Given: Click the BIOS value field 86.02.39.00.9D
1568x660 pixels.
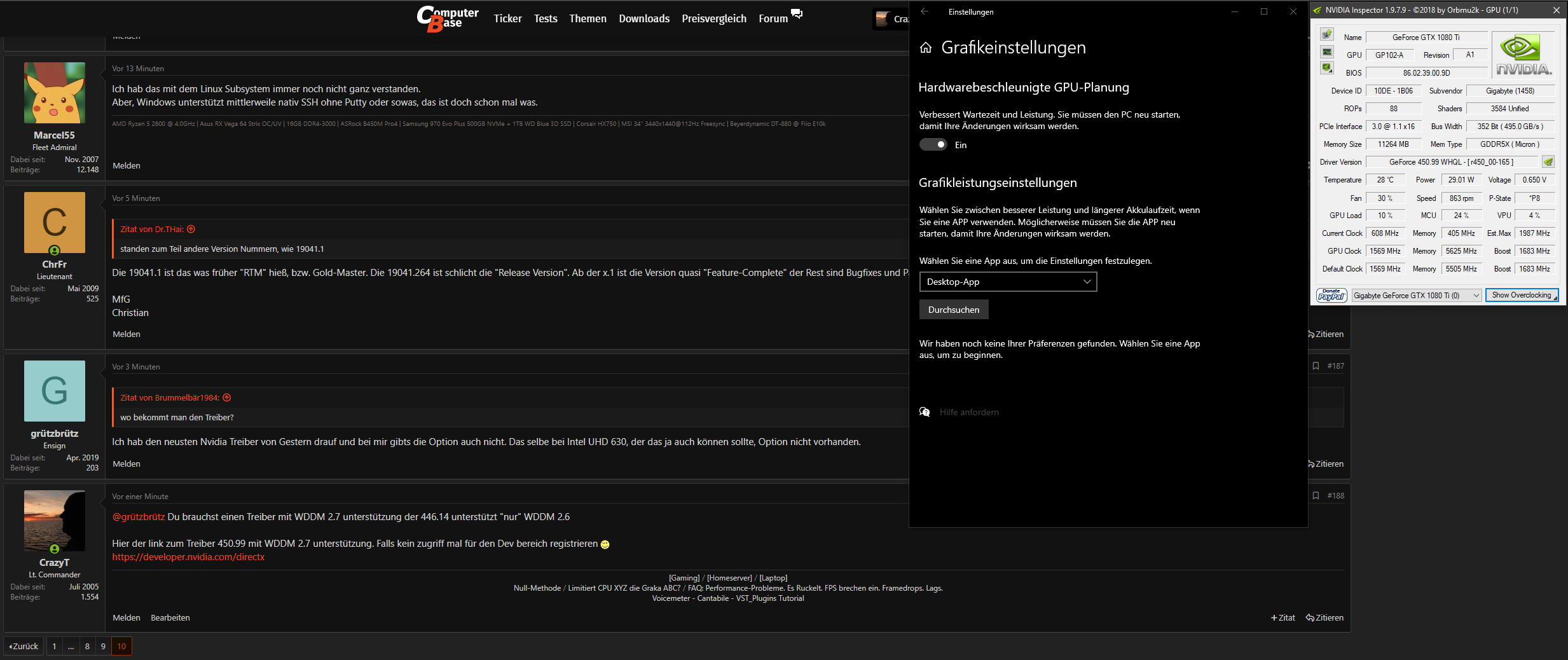Looking at the screenshot, I should click(1426, 72).
